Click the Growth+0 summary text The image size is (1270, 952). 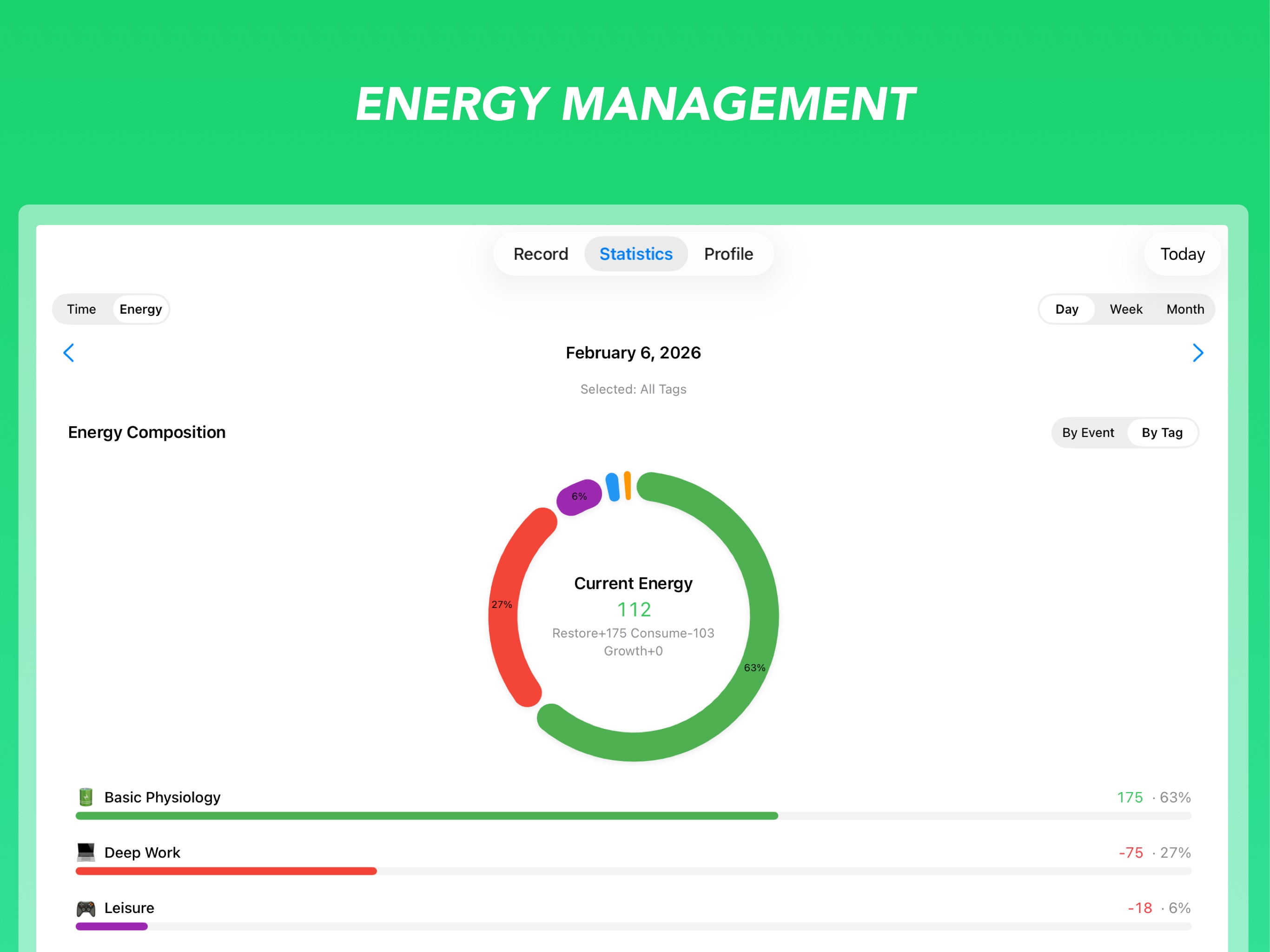pos(633,651)
